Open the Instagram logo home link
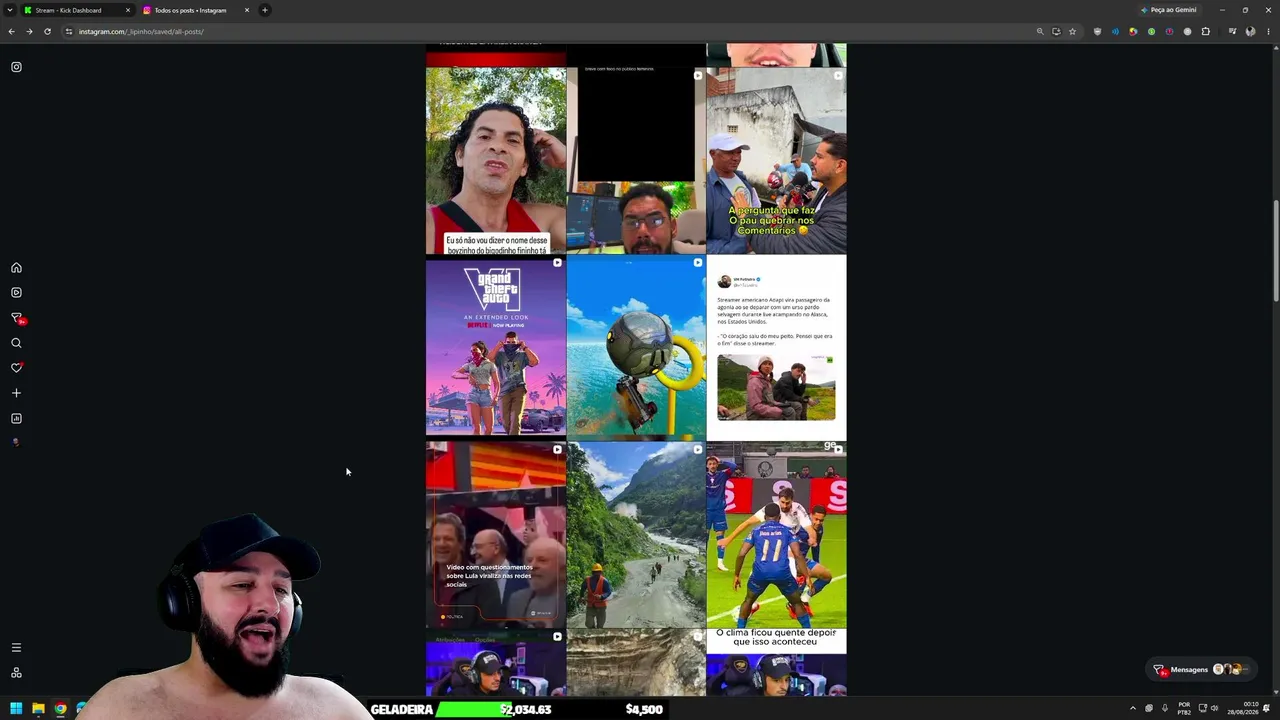This screenshot has width=1280, height=720. pos(16,67)
